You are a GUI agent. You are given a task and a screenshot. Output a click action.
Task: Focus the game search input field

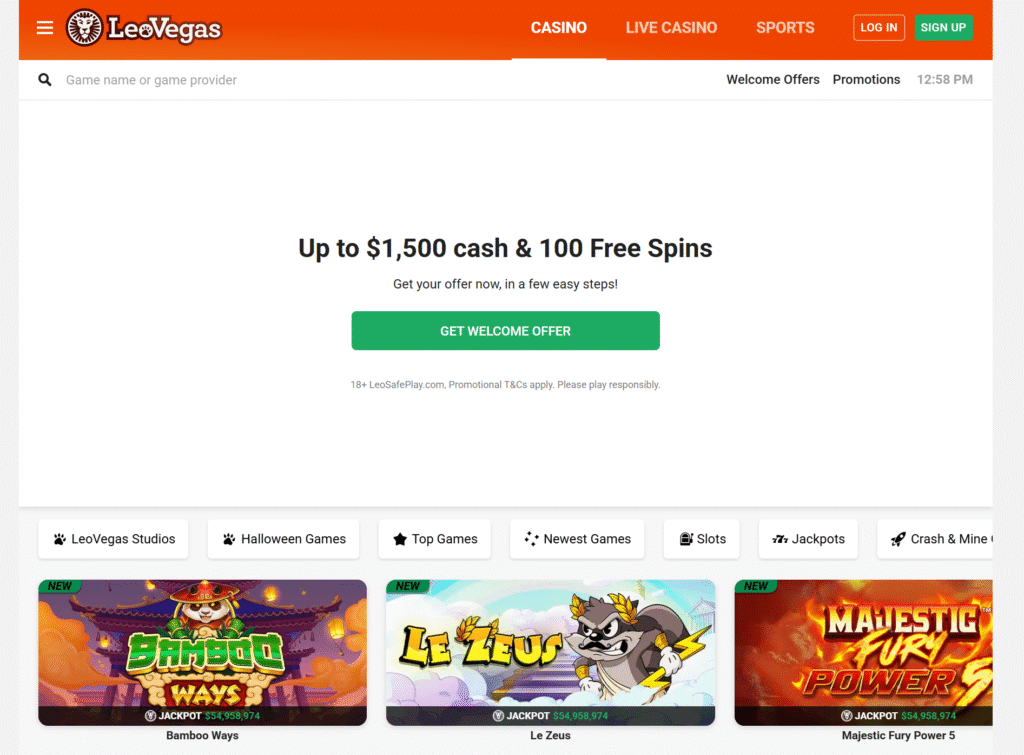pos(366,80)
